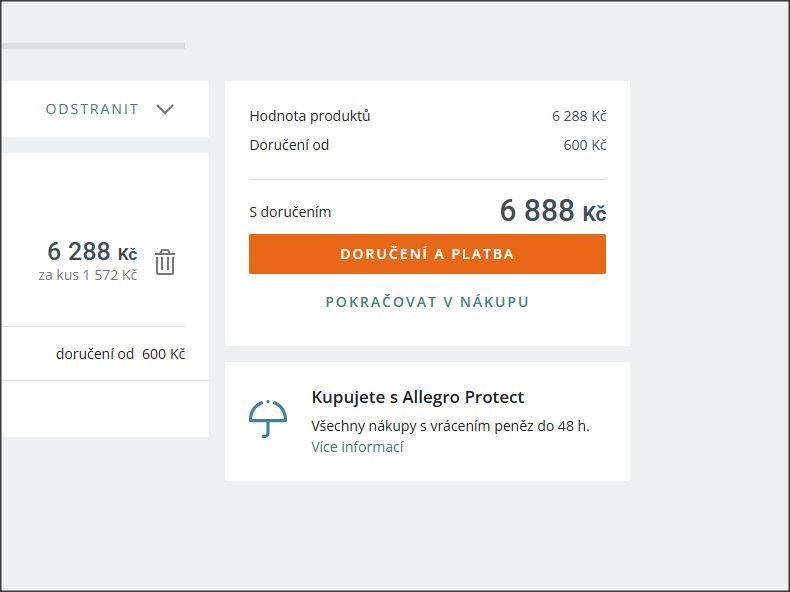Click the Hodnota produktů label

coord(310,116)
